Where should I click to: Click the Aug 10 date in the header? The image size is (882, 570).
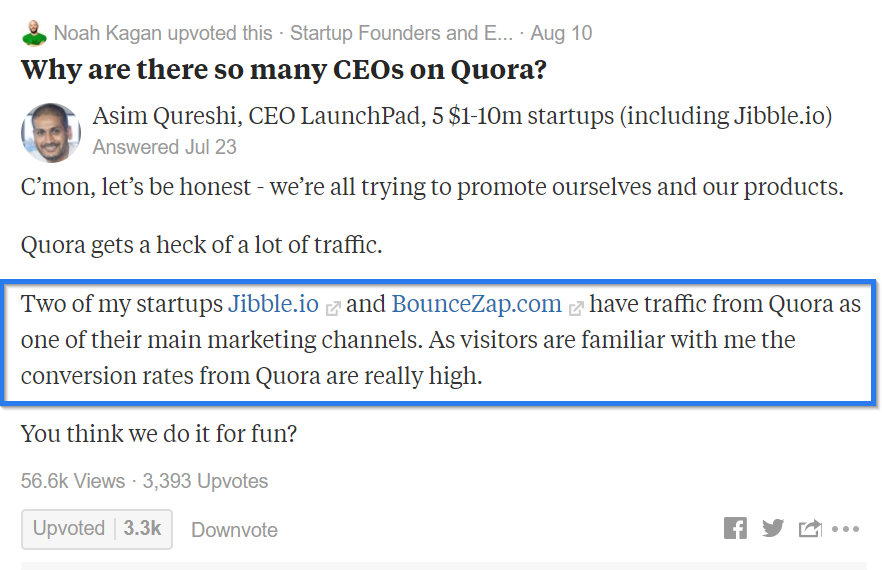click(561, 33)
